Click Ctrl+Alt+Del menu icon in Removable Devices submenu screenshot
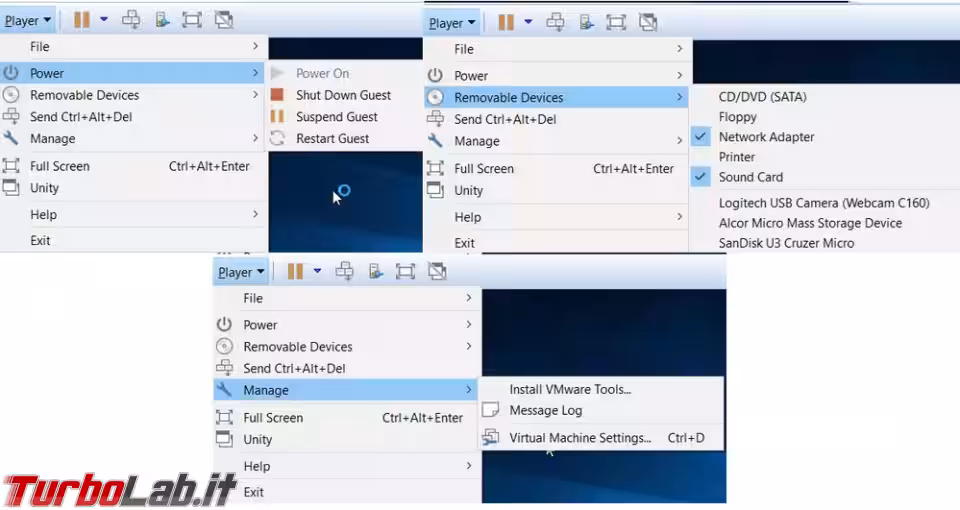This screenshot has height=510, width=960. coord(435,119)
